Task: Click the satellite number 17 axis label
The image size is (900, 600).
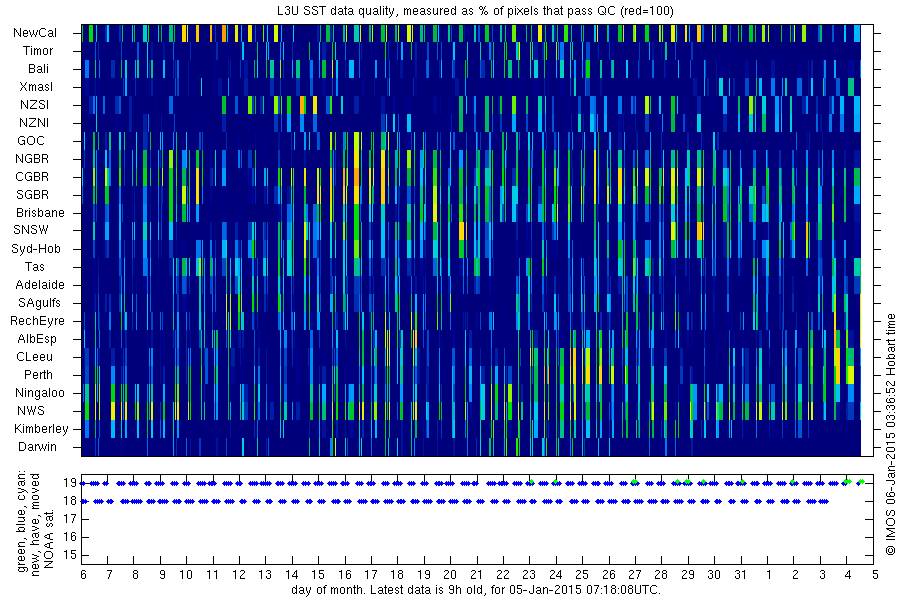Action: click(70, 519)
